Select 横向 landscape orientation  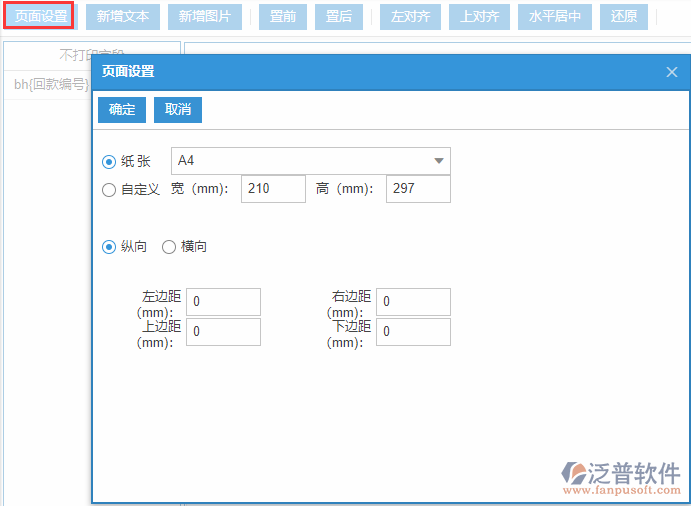(169, 247)
